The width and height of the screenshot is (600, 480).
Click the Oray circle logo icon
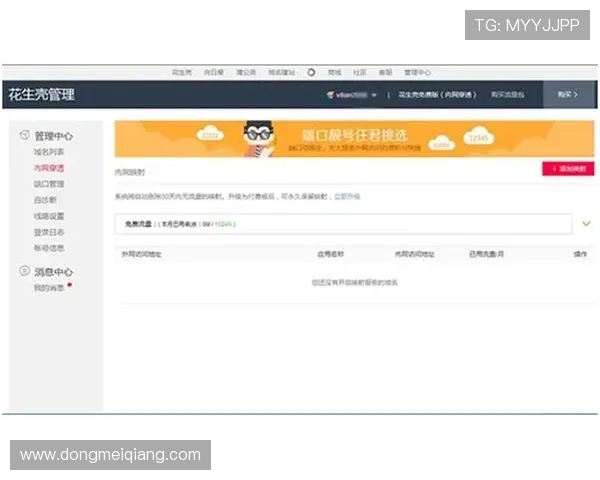[x=311, y=72]
